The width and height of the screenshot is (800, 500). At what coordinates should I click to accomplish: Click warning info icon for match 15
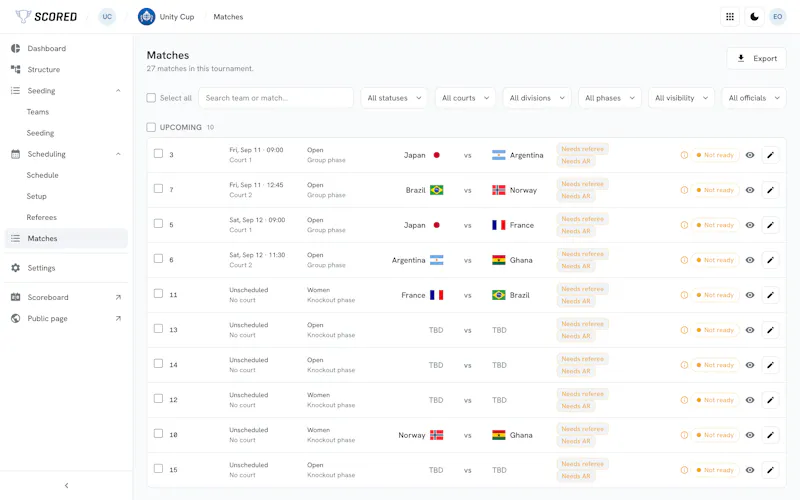tap(684, 470)
